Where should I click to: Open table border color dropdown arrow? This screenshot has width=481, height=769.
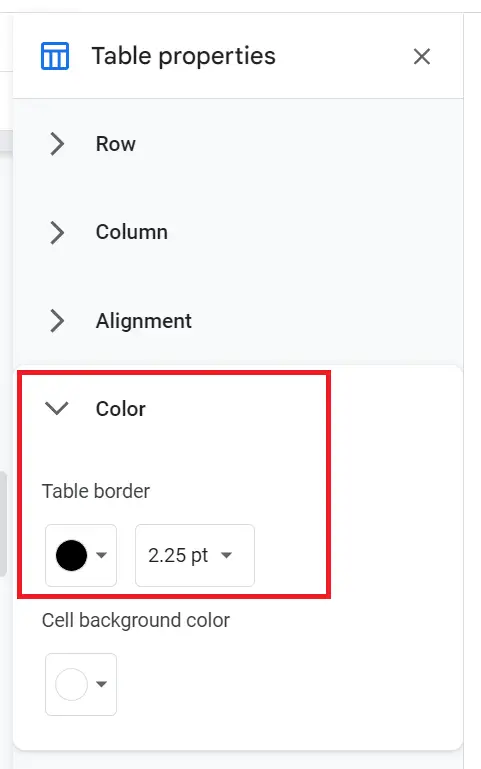pyautogui.click(x=101, y=555)
